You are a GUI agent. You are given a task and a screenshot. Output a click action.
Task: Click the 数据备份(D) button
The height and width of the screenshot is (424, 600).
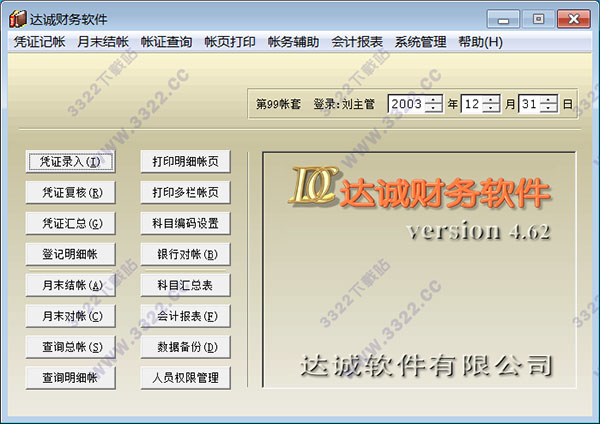pyautogui.click(x=186, y=347)
